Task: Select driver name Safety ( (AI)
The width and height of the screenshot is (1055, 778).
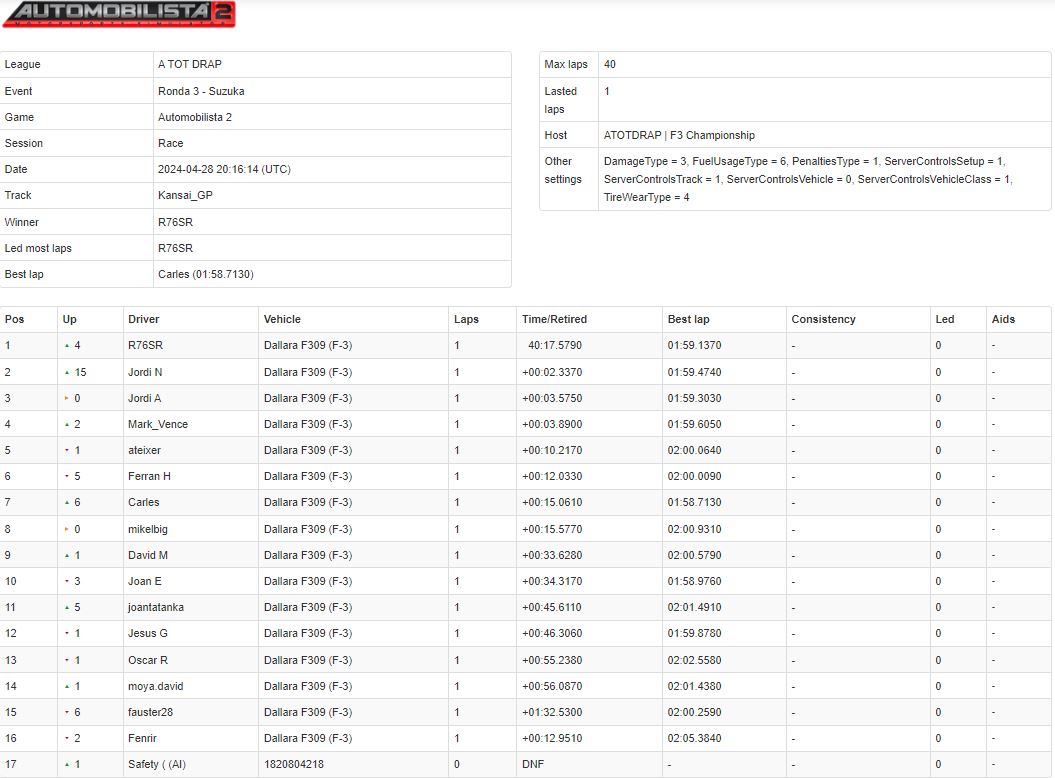Action: pyautogui.click(x=157, y=765)
